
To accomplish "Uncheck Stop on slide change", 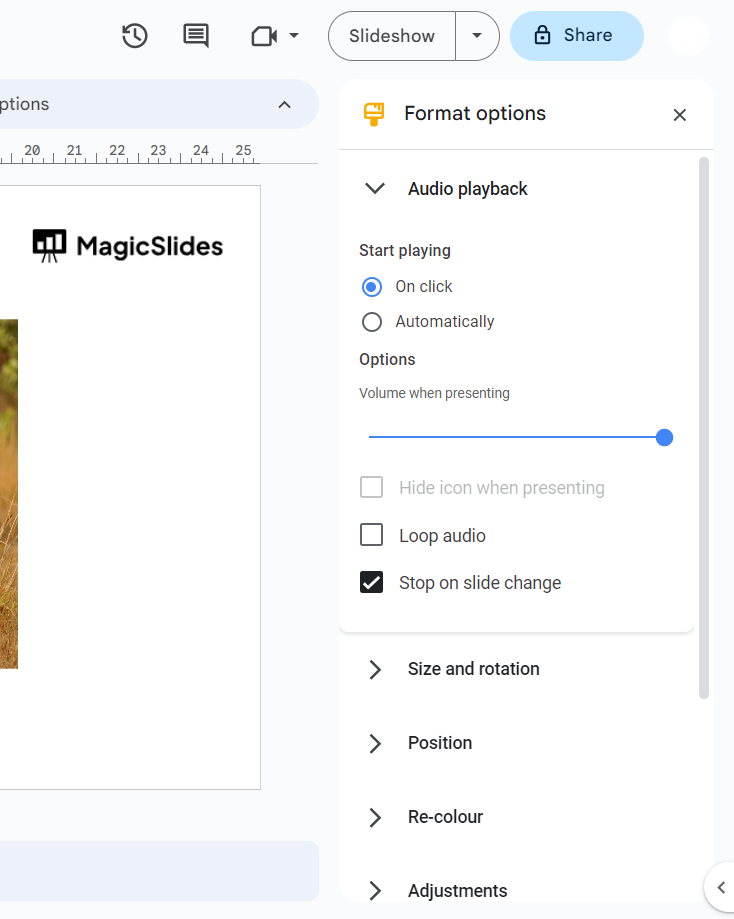I will point(372,583).
